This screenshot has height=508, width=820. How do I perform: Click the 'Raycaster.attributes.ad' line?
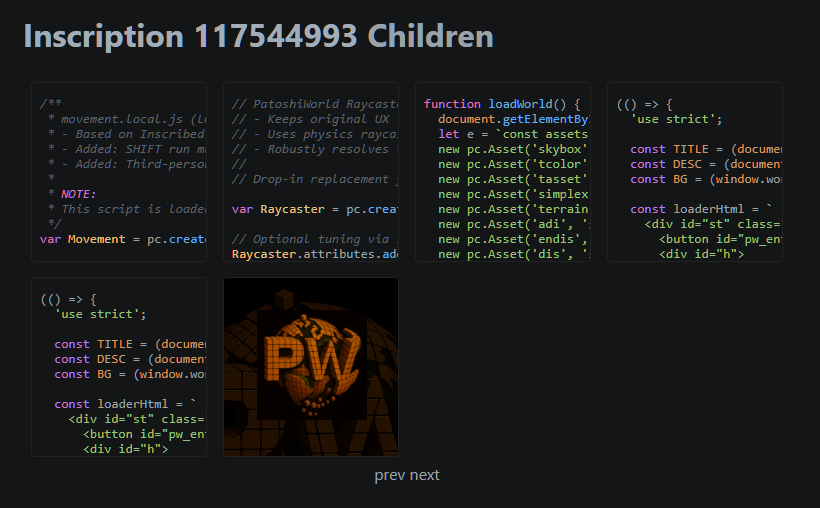point(315,254)
